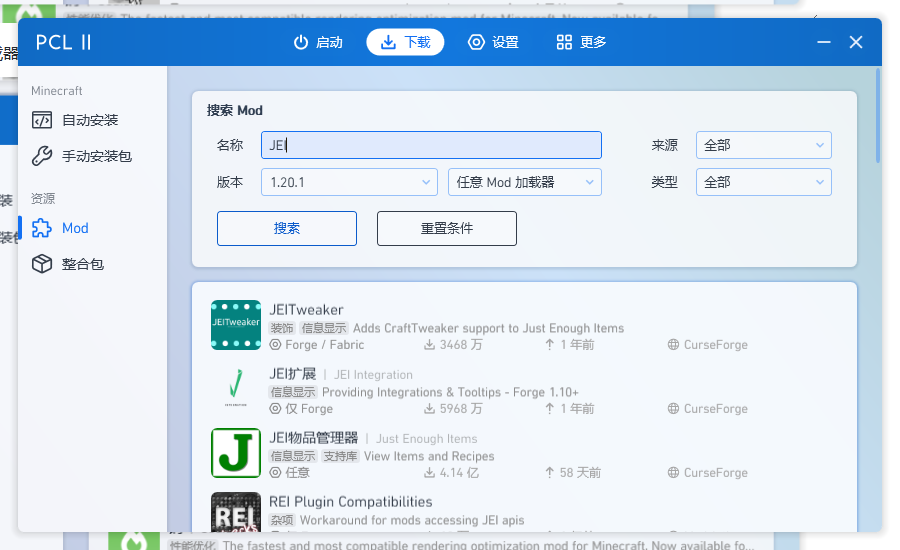Click the 搜索 button
The image size is (900, 550).
point(287,228)
